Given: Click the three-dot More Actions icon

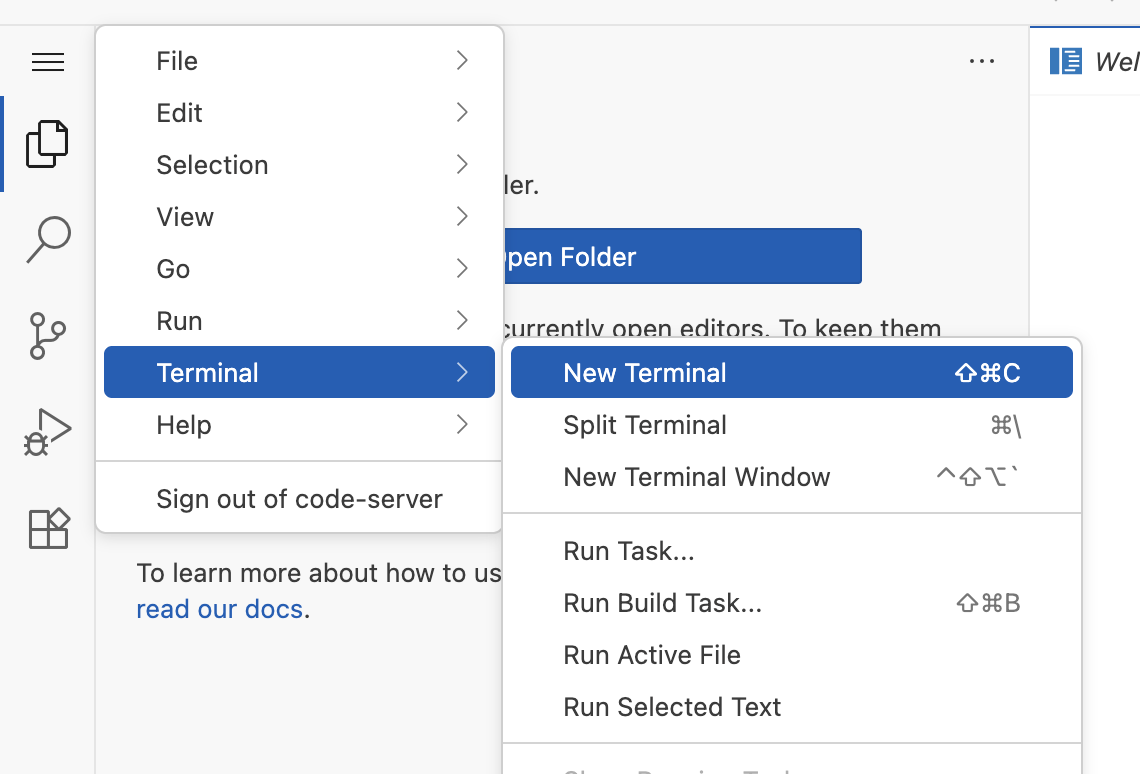Looking at the screenshot, I should tap(981, 62).
